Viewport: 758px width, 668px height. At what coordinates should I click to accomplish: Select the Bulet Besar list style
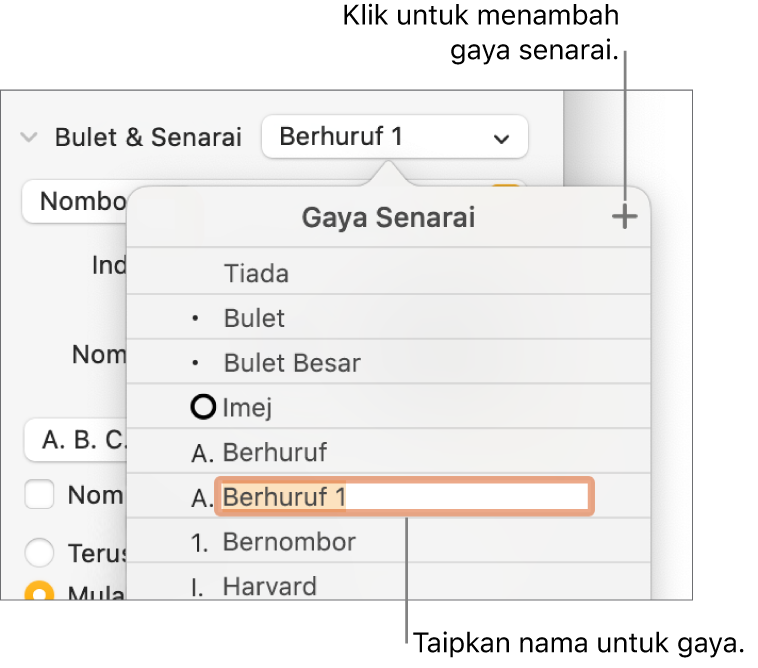coord(291,362)
